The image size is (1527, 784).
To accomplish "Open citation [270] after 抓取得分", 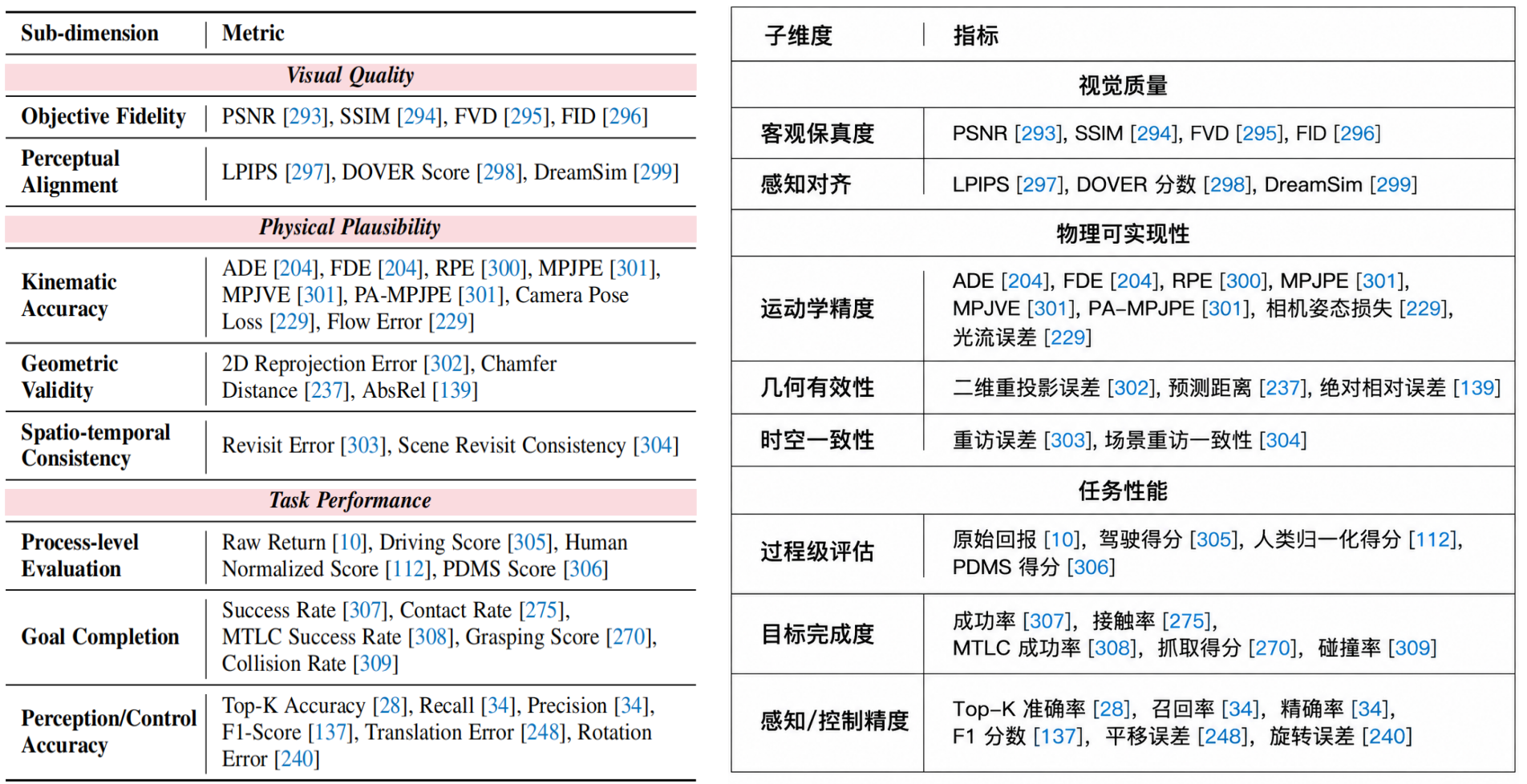I will tap(1273, 649).
